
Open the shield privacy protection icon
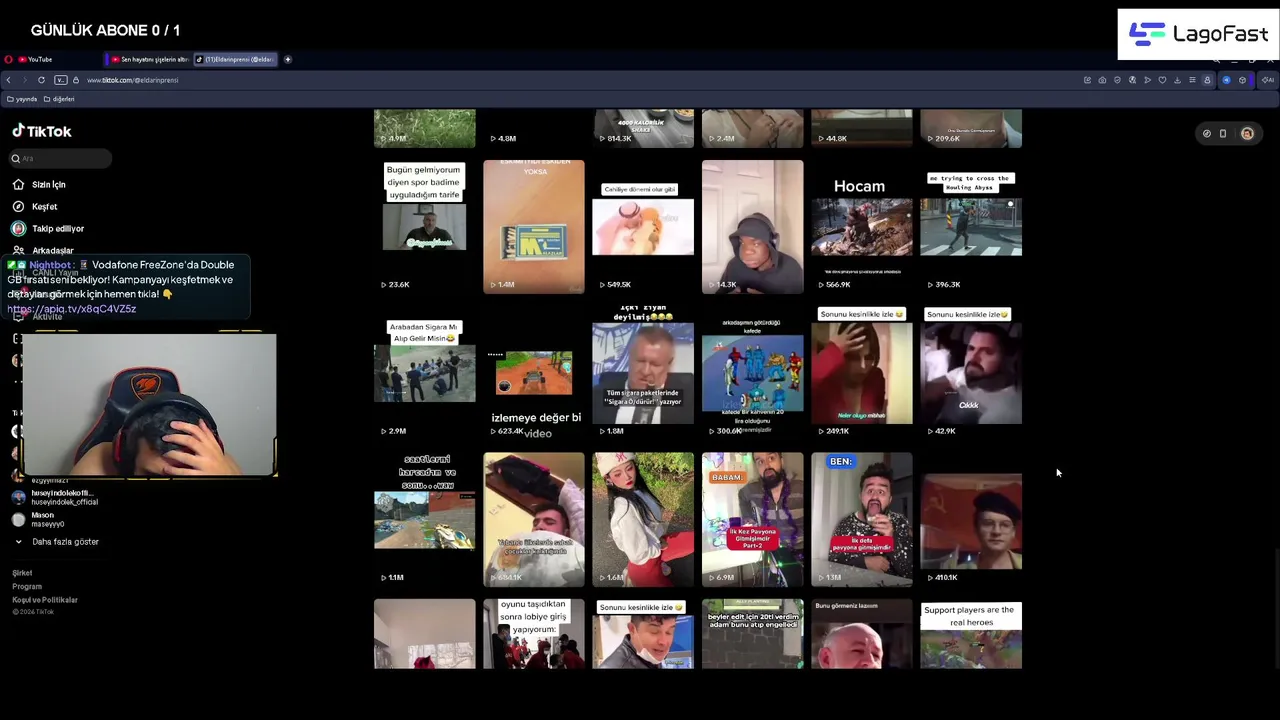click(x=1117, y=80)
